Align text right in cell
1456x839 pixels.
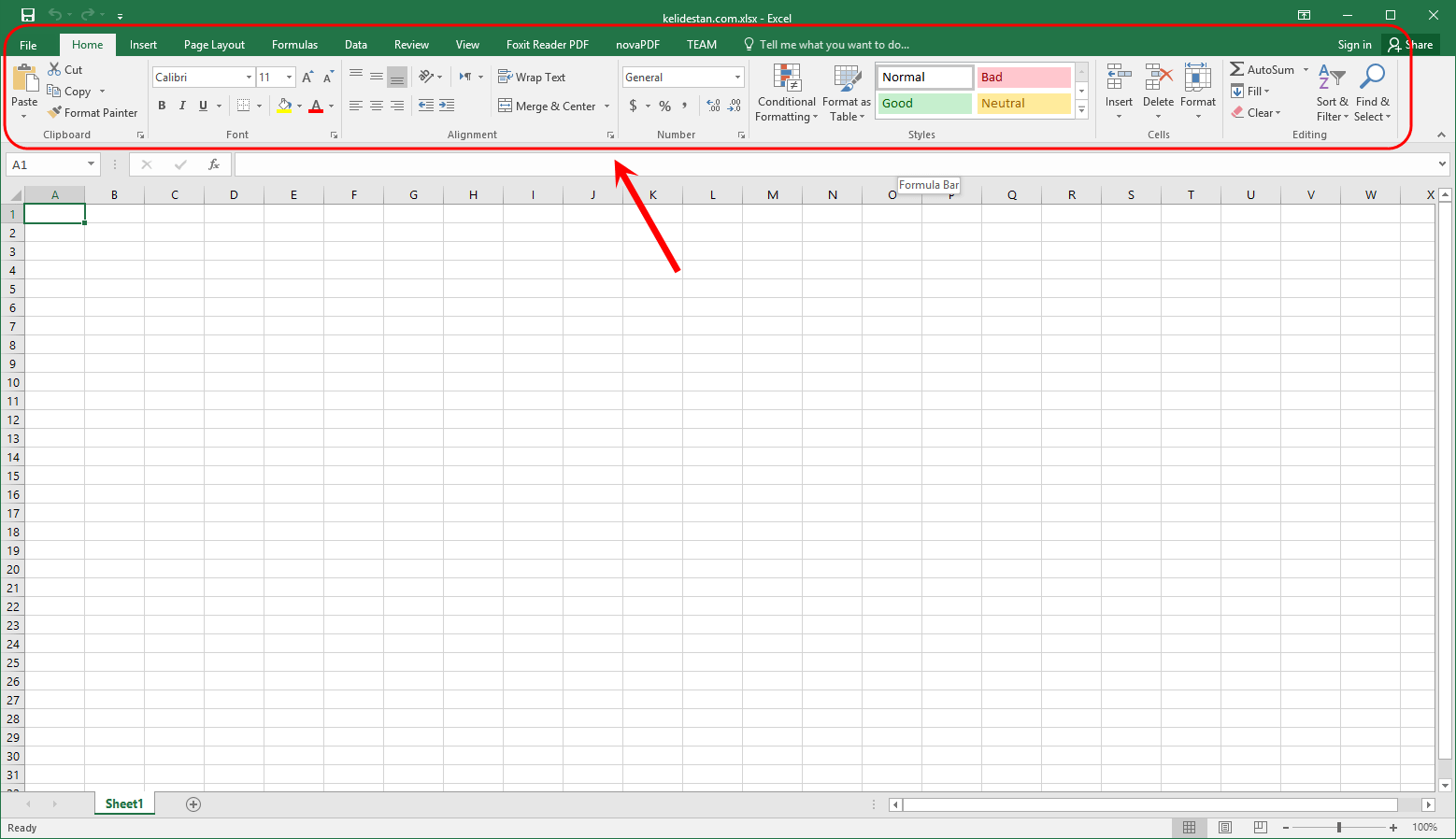397,106
